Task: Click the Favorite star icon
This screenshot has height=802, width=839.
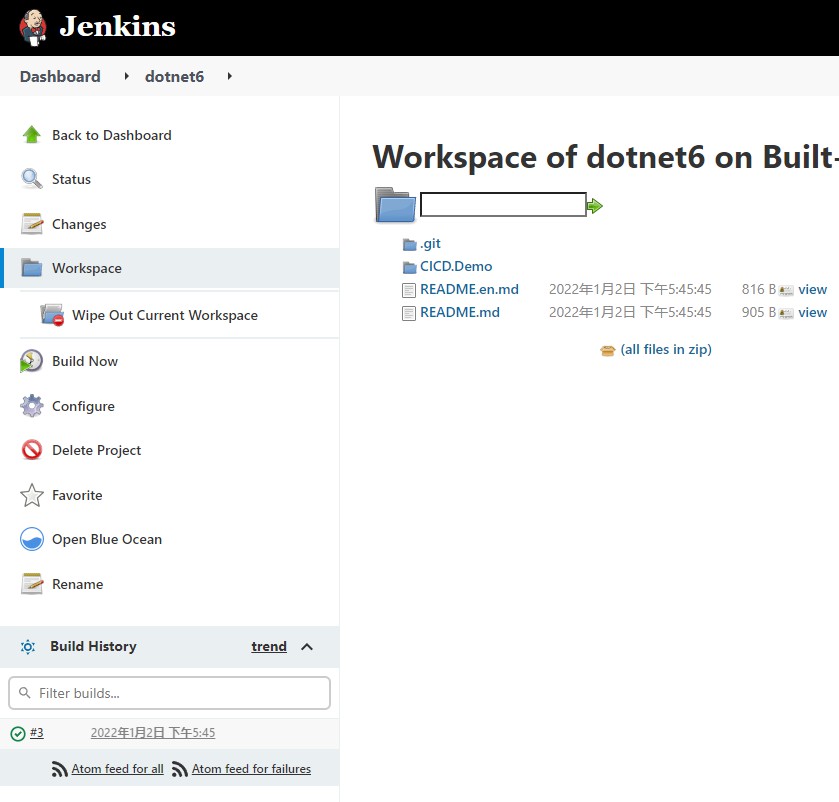Action: [x=32, y=495]
